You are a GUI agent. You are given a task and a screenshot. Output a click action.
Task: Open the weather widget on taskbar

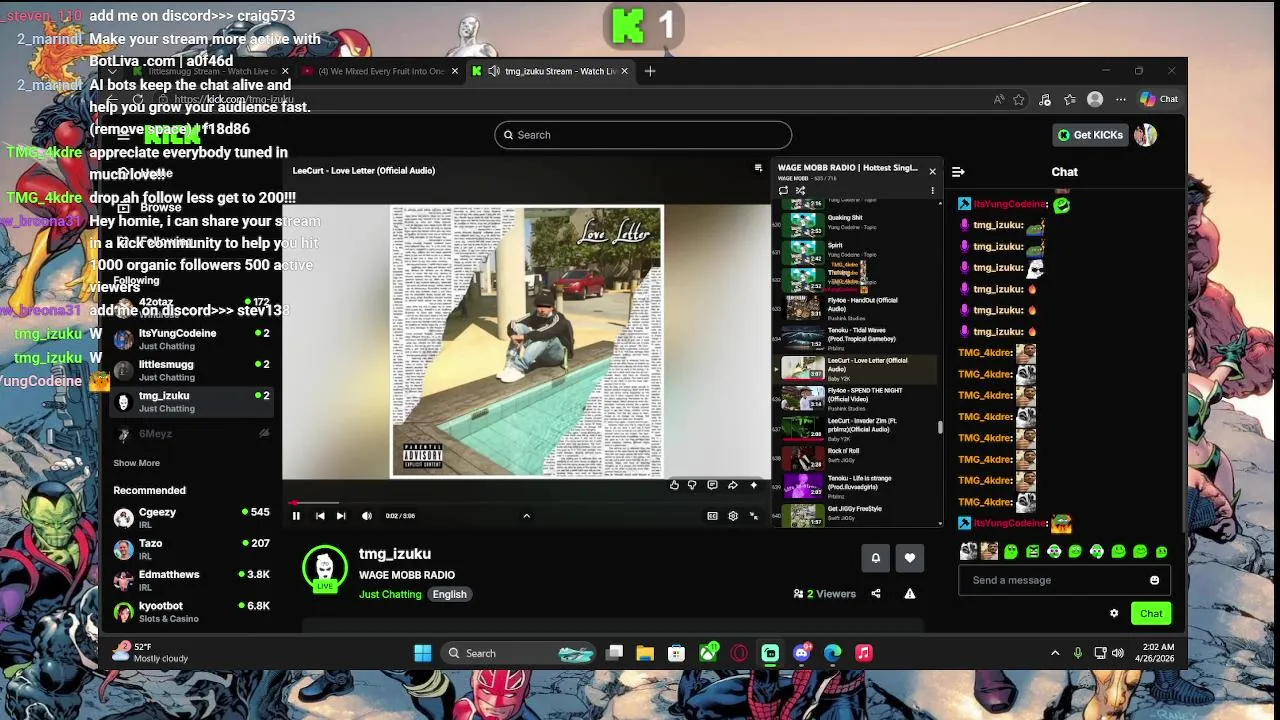[150, 652]
